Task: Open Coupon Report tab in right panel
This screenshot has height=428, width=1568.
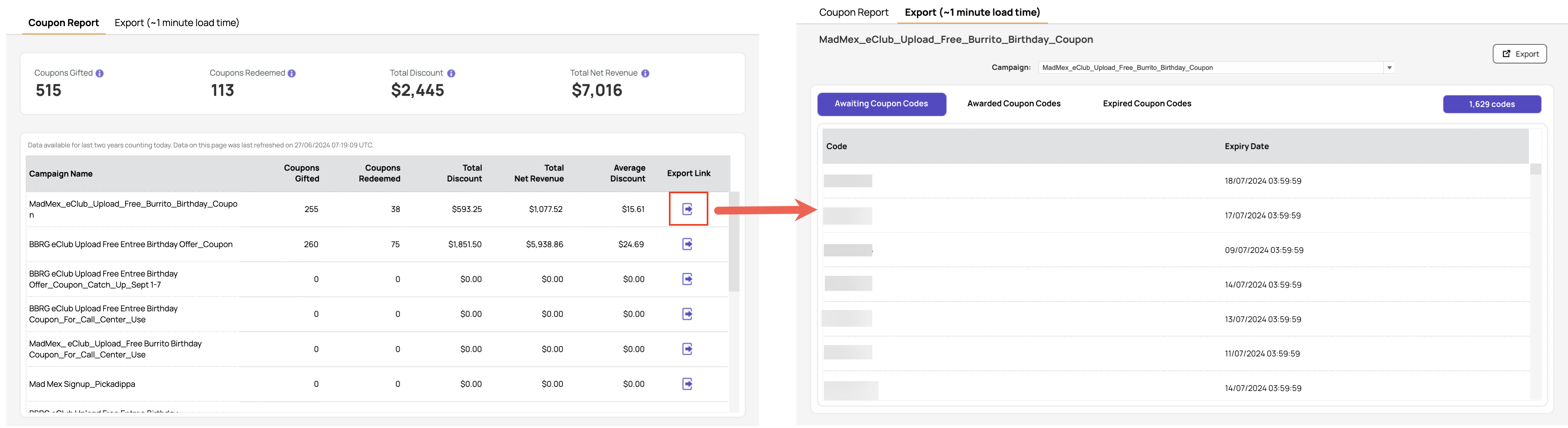Action: tap(853, 12)
